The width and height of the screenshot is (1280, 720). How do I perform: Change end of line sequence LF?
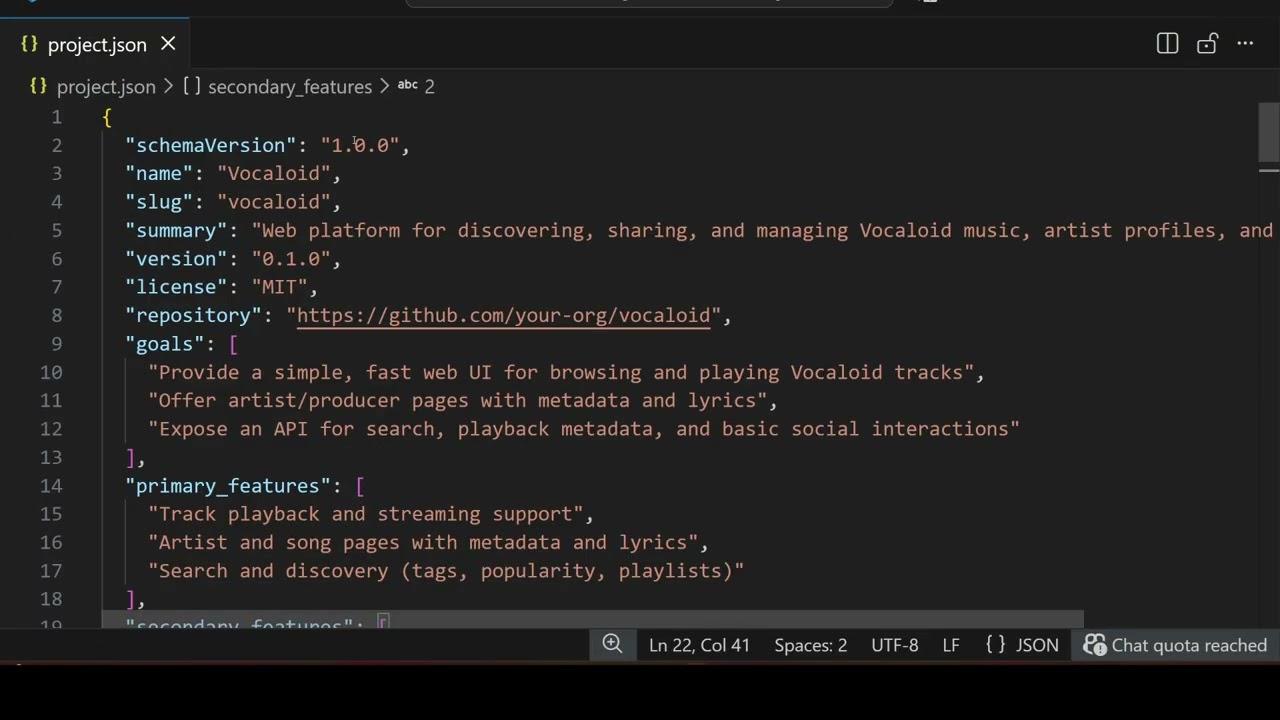pyautogui.click(x=951, y=645)
